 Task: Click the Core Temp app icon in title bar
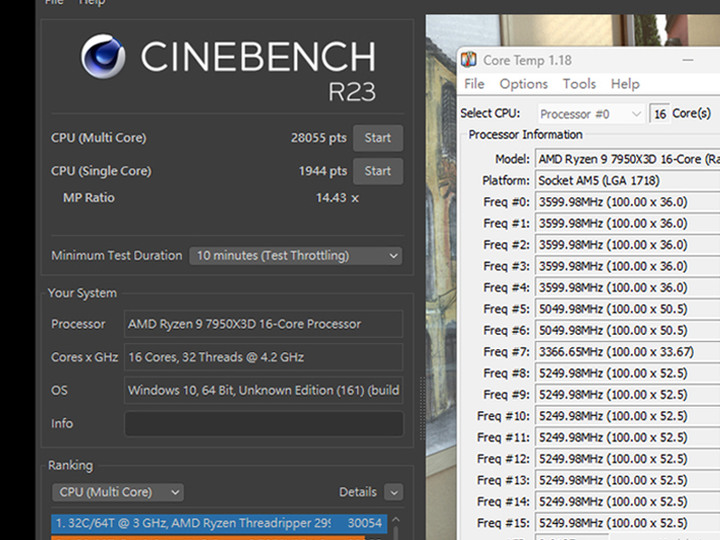tap(469, 60)
